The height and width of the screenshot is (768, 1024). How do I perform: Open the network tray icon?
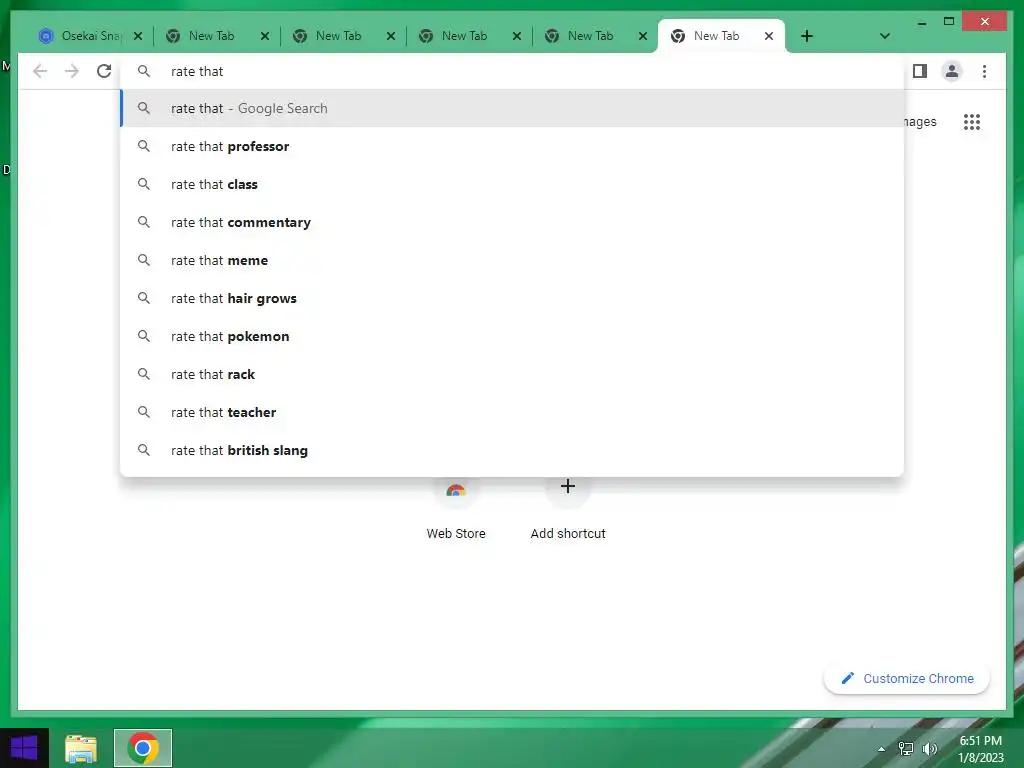[x=906, y=749]
